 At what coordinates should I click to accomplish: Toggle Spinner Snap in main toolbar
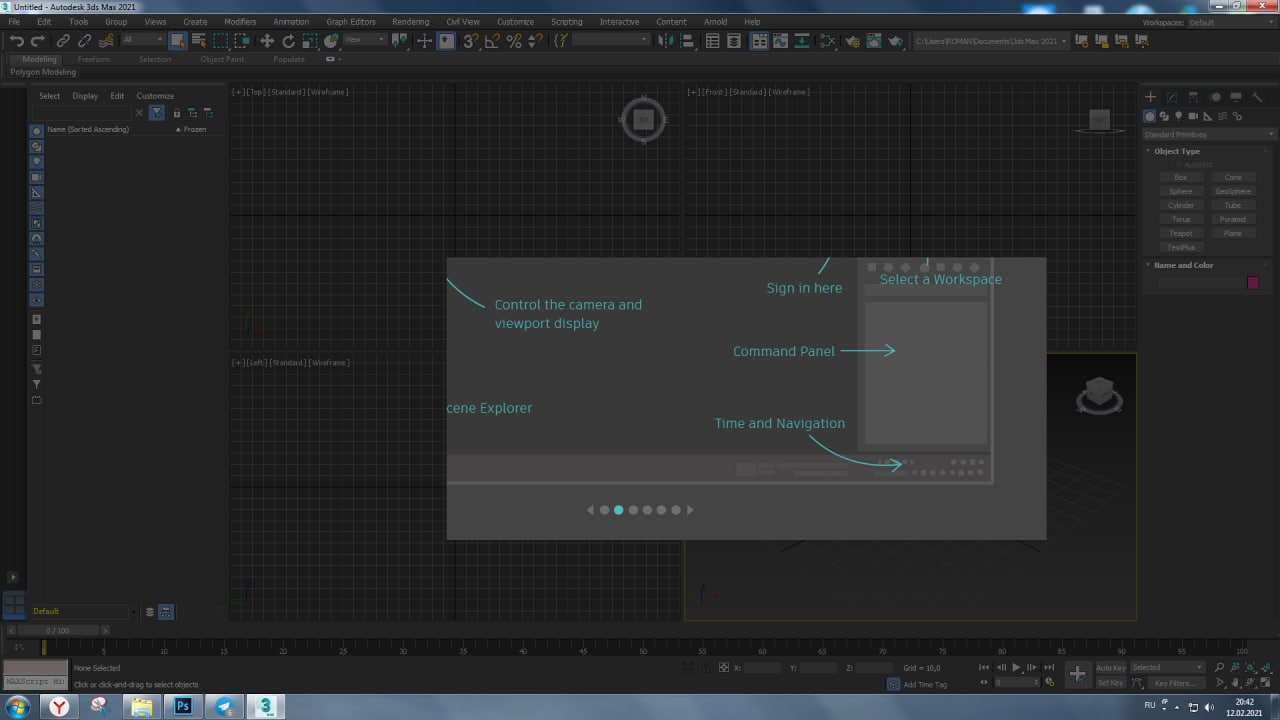(x=535, y=41)
